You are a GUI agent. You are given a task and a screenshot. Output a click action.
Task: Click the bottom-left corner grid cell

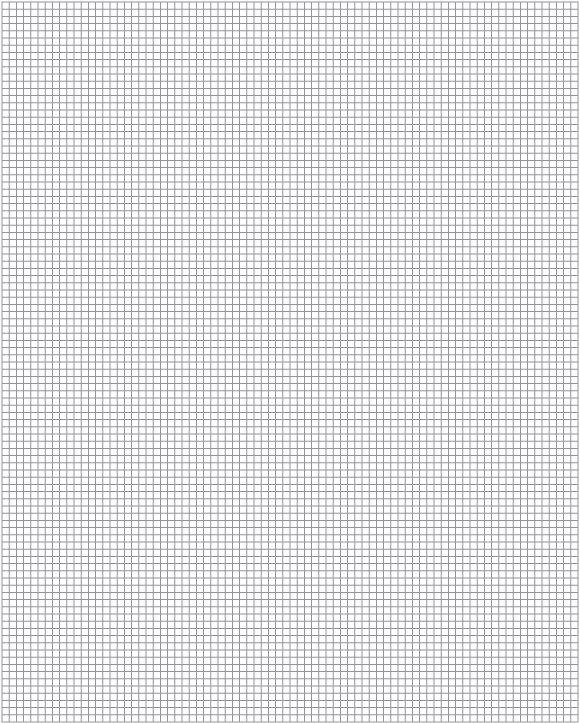pyautogui.click(x=6, y=718)
